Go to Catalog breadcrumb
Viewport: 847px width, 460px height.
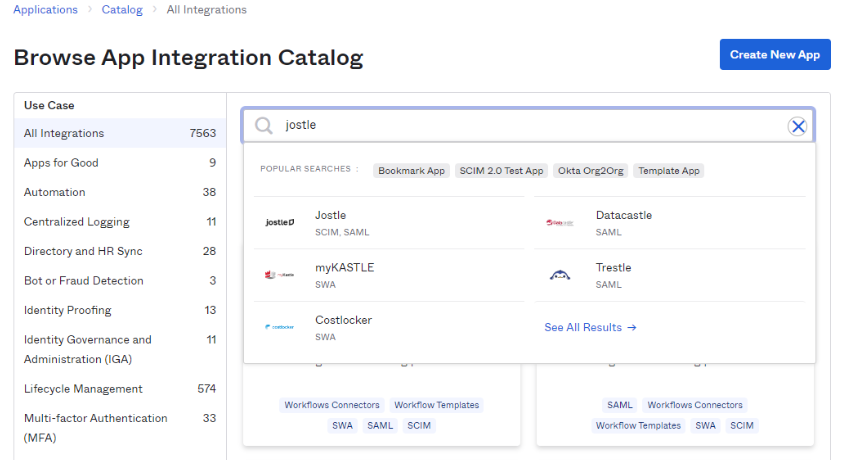[122, 10]
